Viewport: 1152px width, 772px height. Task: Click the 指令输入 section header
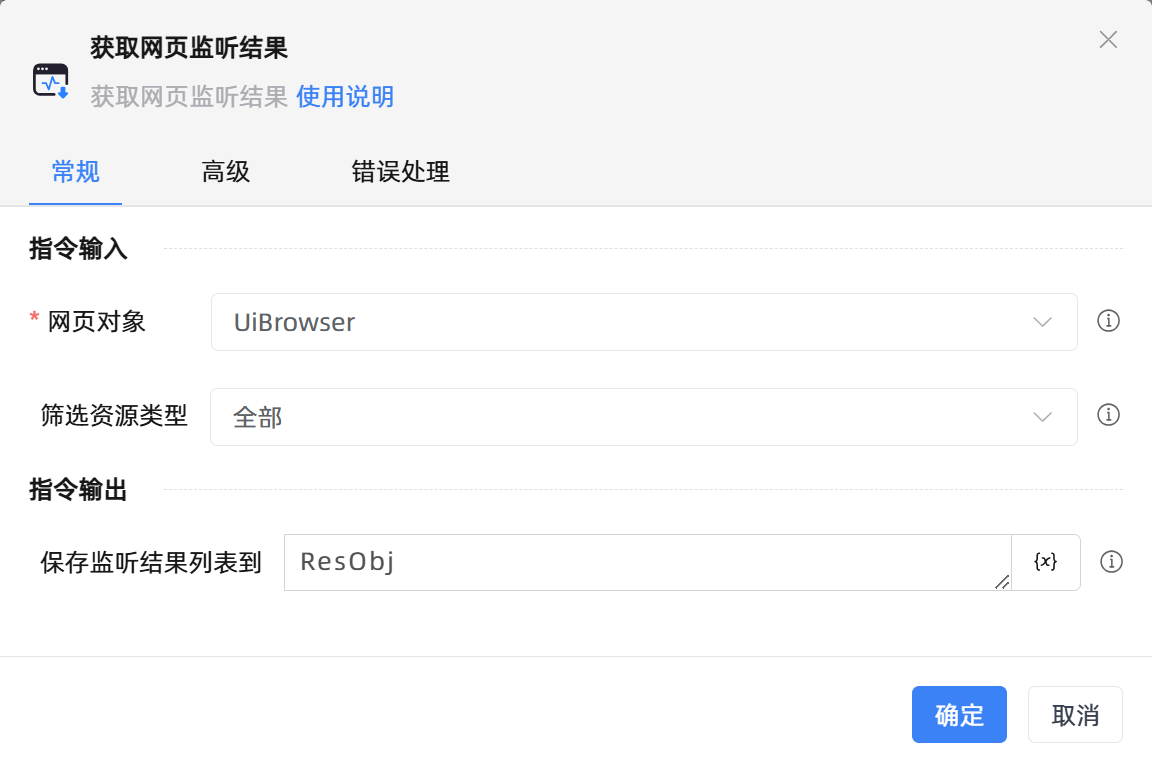78,248
